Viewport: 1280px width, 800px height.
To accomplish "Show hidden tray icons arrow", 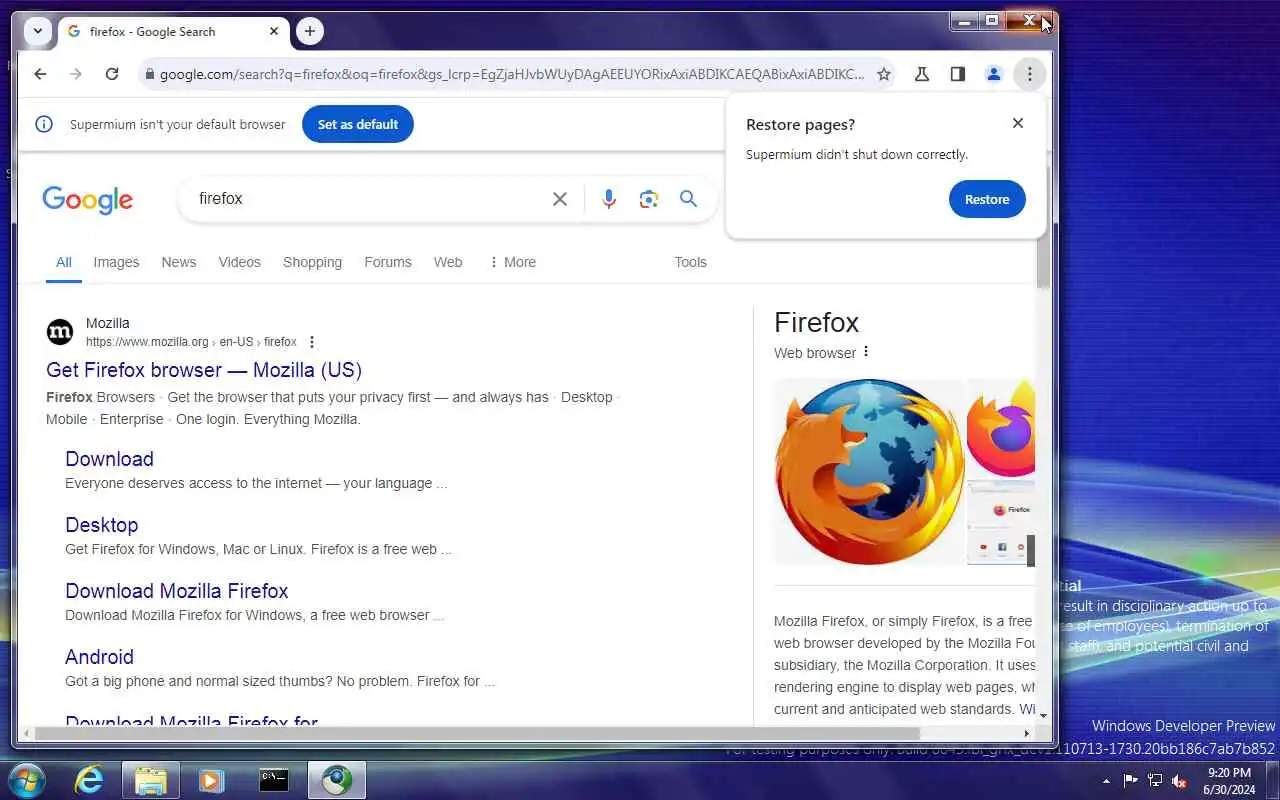I will (x=1106, y=781).
